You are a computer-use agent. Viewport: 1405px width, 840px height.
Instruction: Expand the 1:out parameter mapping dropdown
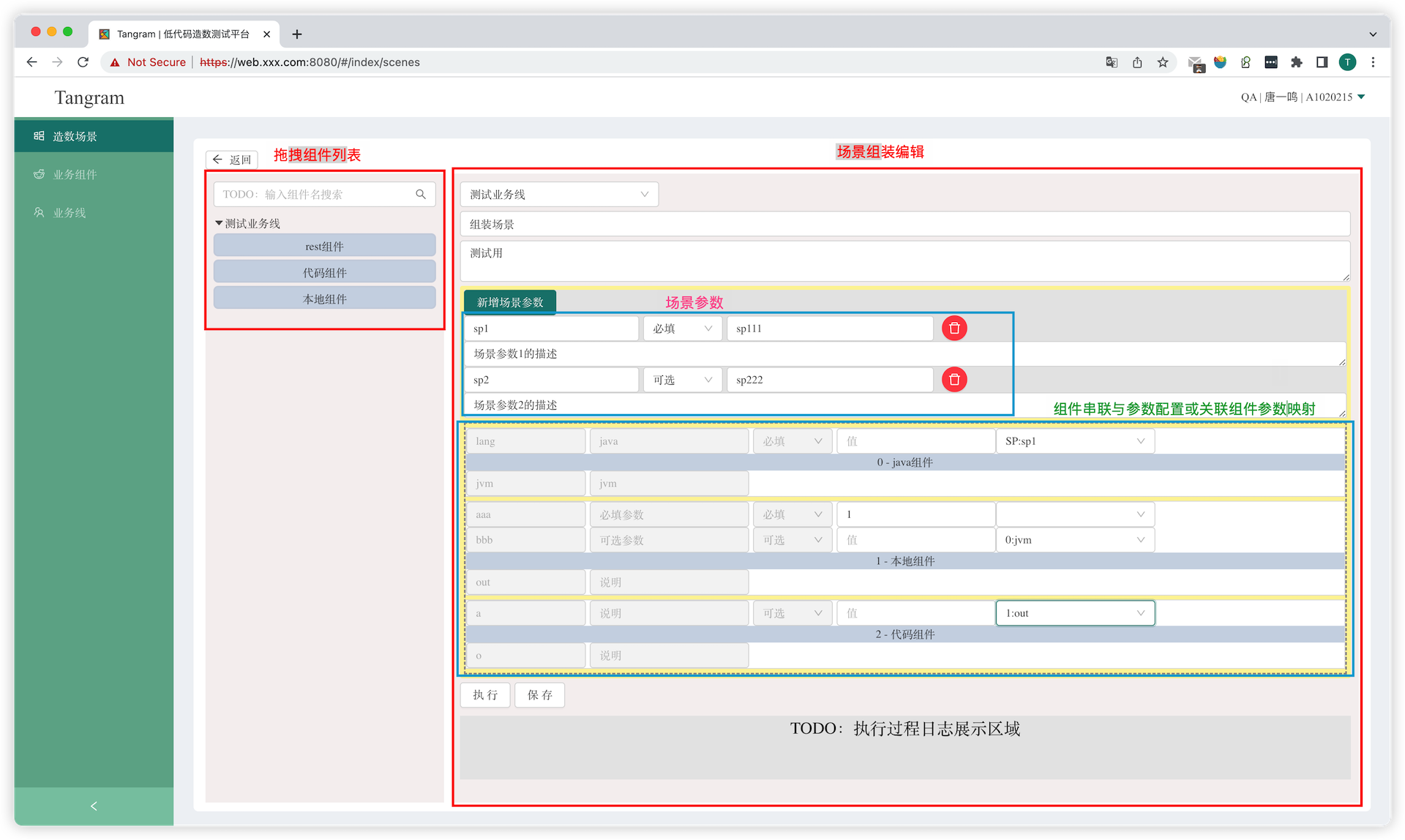1074,613
